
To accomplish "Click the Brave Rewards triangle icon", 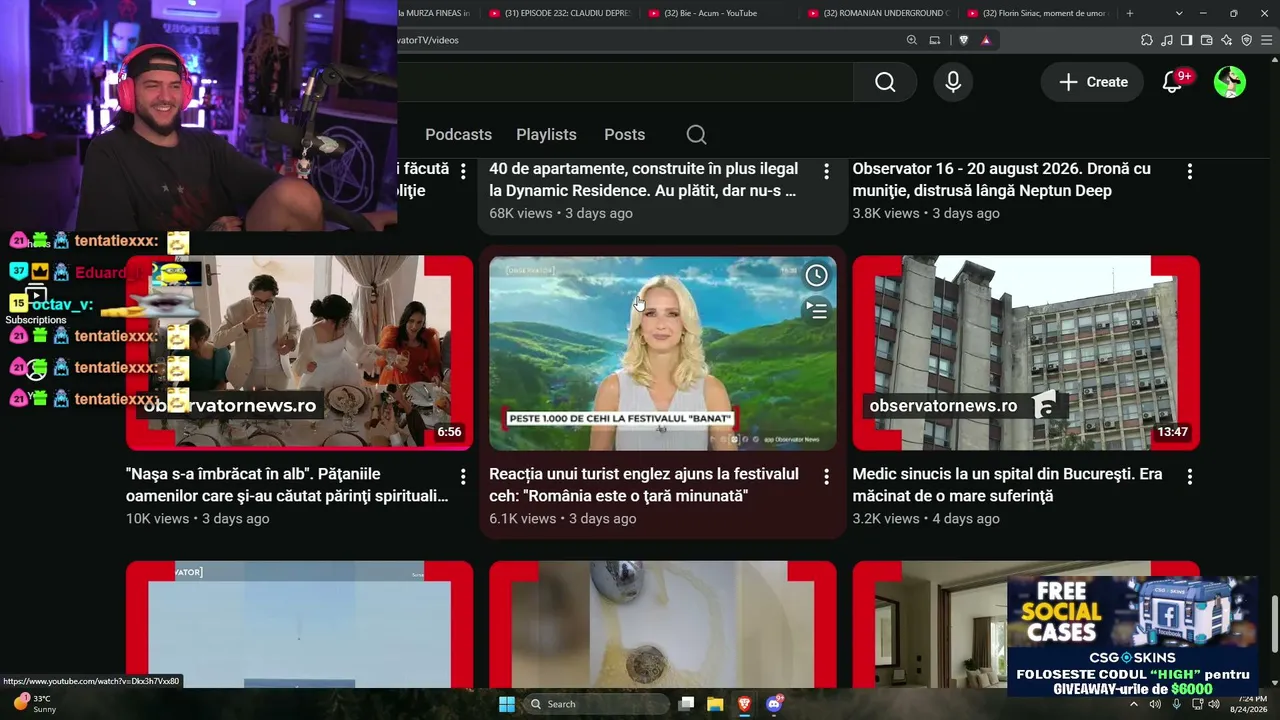I will [x=986, y=40].
